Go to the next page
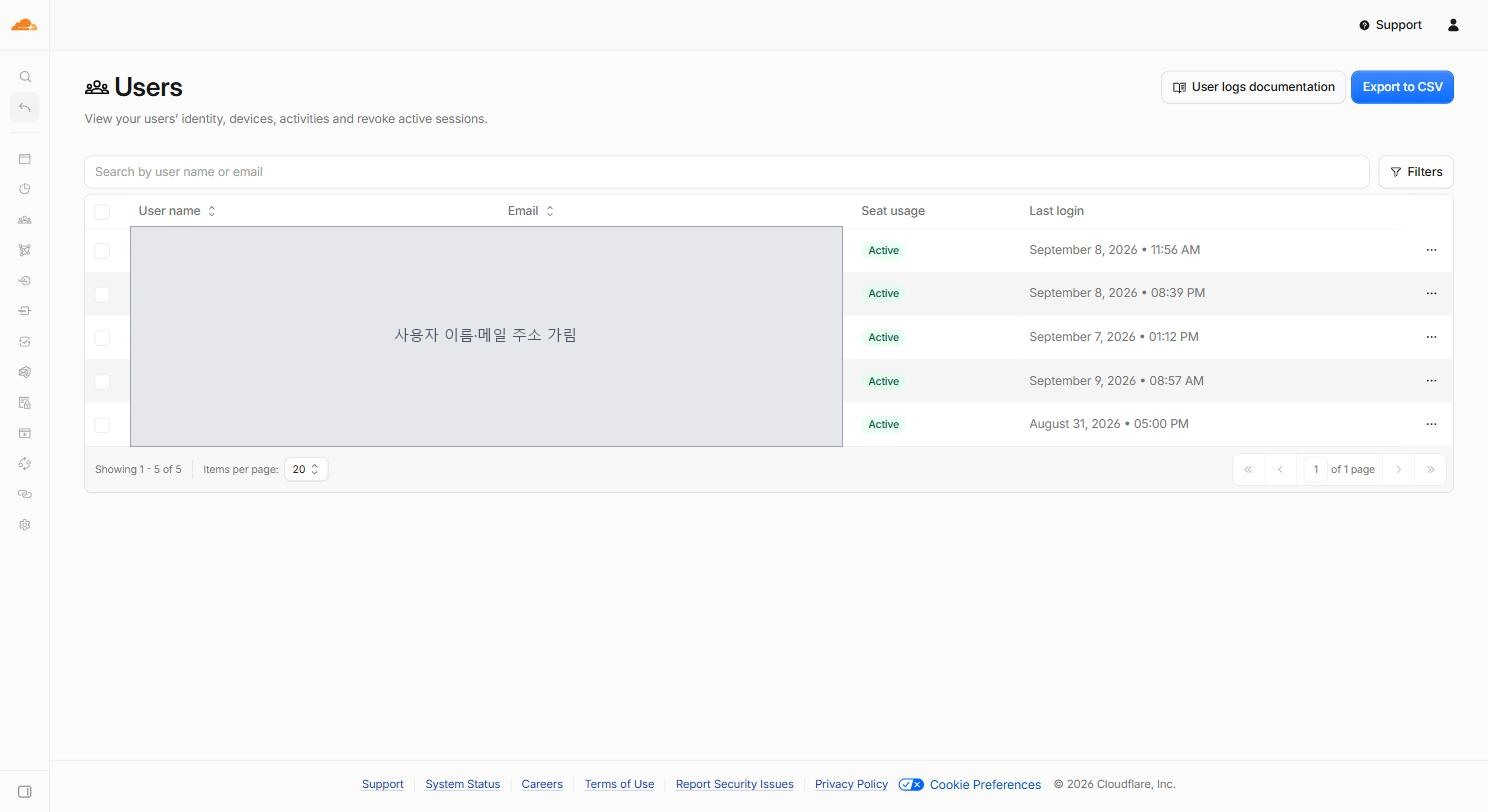The image size is (1488, 812). [x=1399, y=469]
